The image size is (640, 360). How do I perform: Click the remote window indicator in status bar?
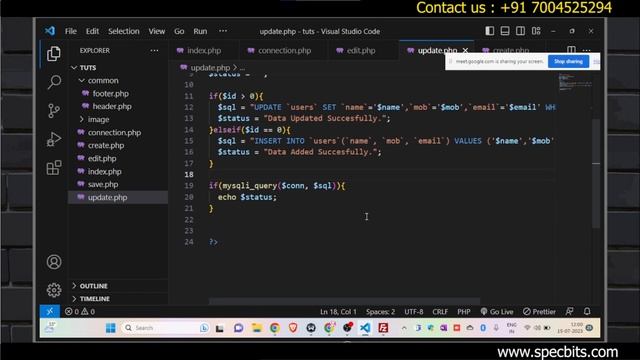click(50, 311)
